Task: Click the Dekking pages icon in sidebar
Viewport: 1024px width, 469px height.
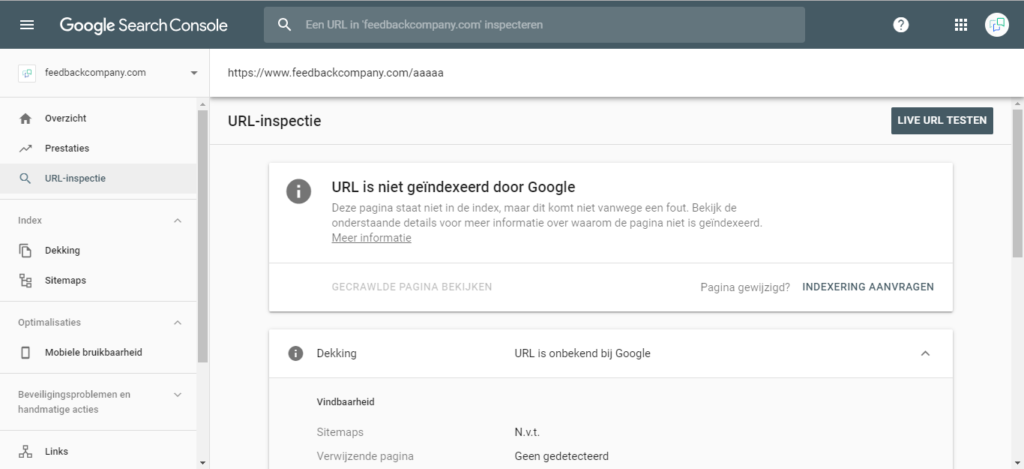Action: click(26, 250)
